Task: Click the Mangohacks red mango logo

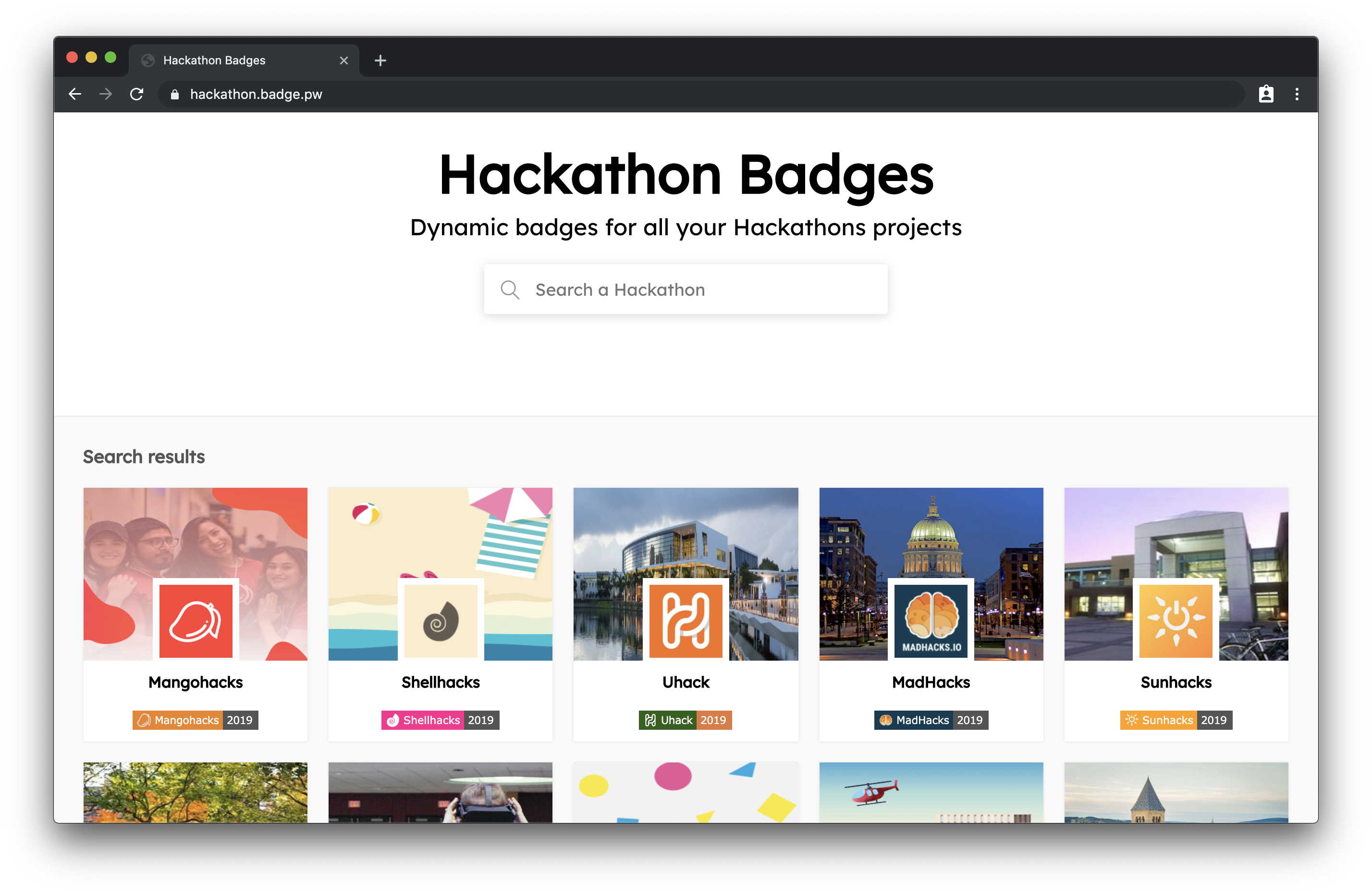Action: [196, 620]
